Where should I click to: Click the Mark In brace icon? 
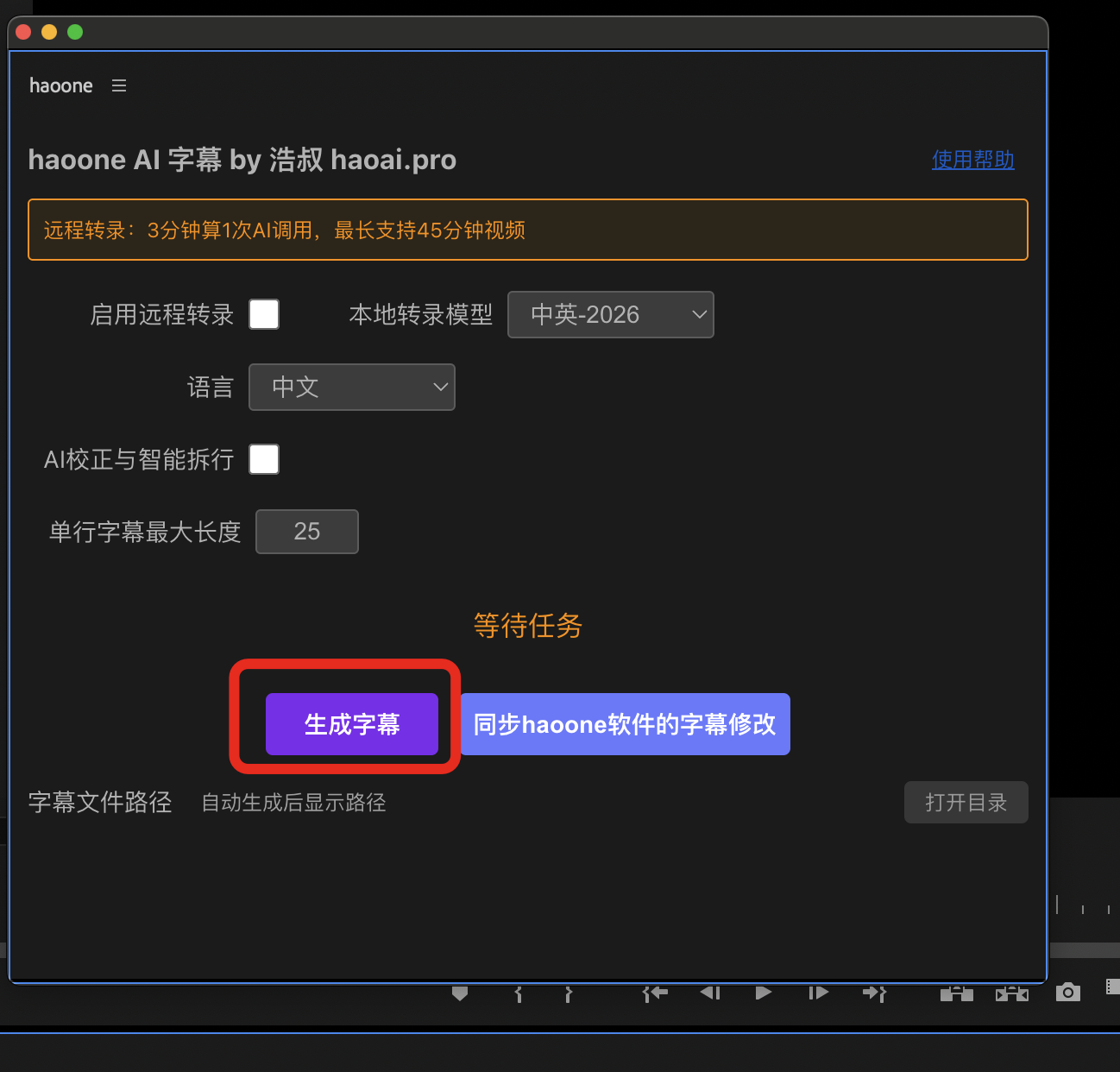519,993
